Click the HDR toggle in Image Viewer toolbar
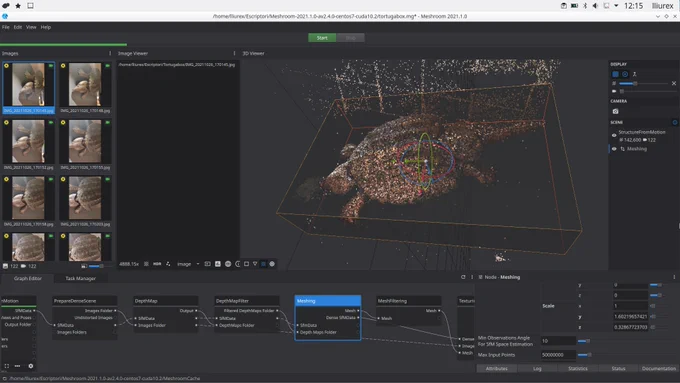Viewport: 680px width, 383px height. tap(157, 264)
